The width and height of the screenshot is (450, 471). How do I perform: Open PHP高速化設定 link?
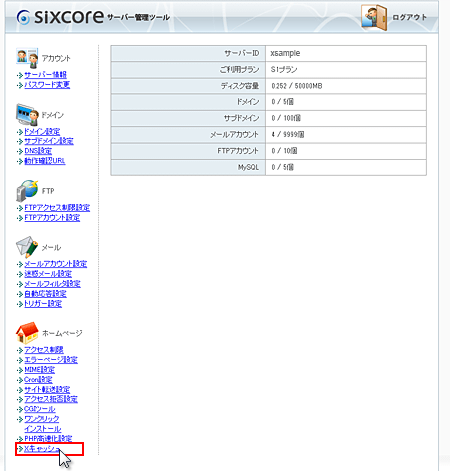pyautogui.click(x=48, y=438)
